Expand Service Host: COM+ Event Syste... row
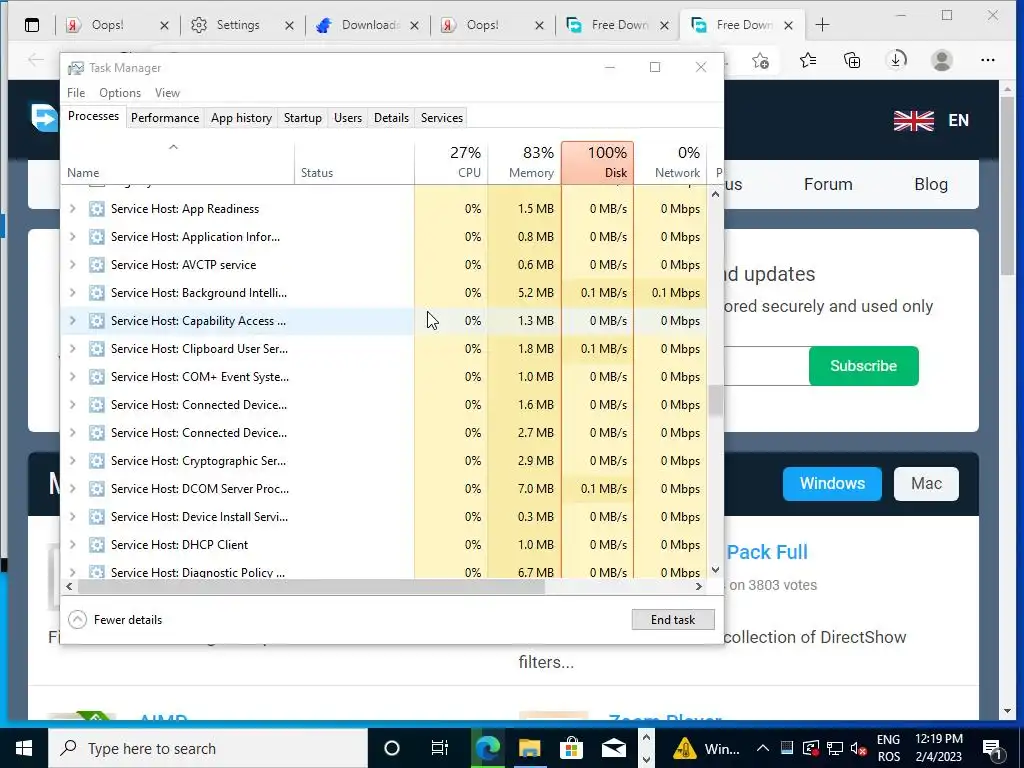Viewport: 1024px width, 768px height. tap(72, 377)
